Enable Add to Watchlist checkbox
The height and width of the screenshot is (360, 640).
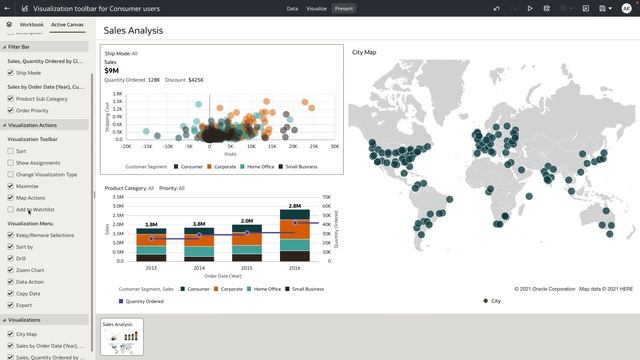[11, 209]
